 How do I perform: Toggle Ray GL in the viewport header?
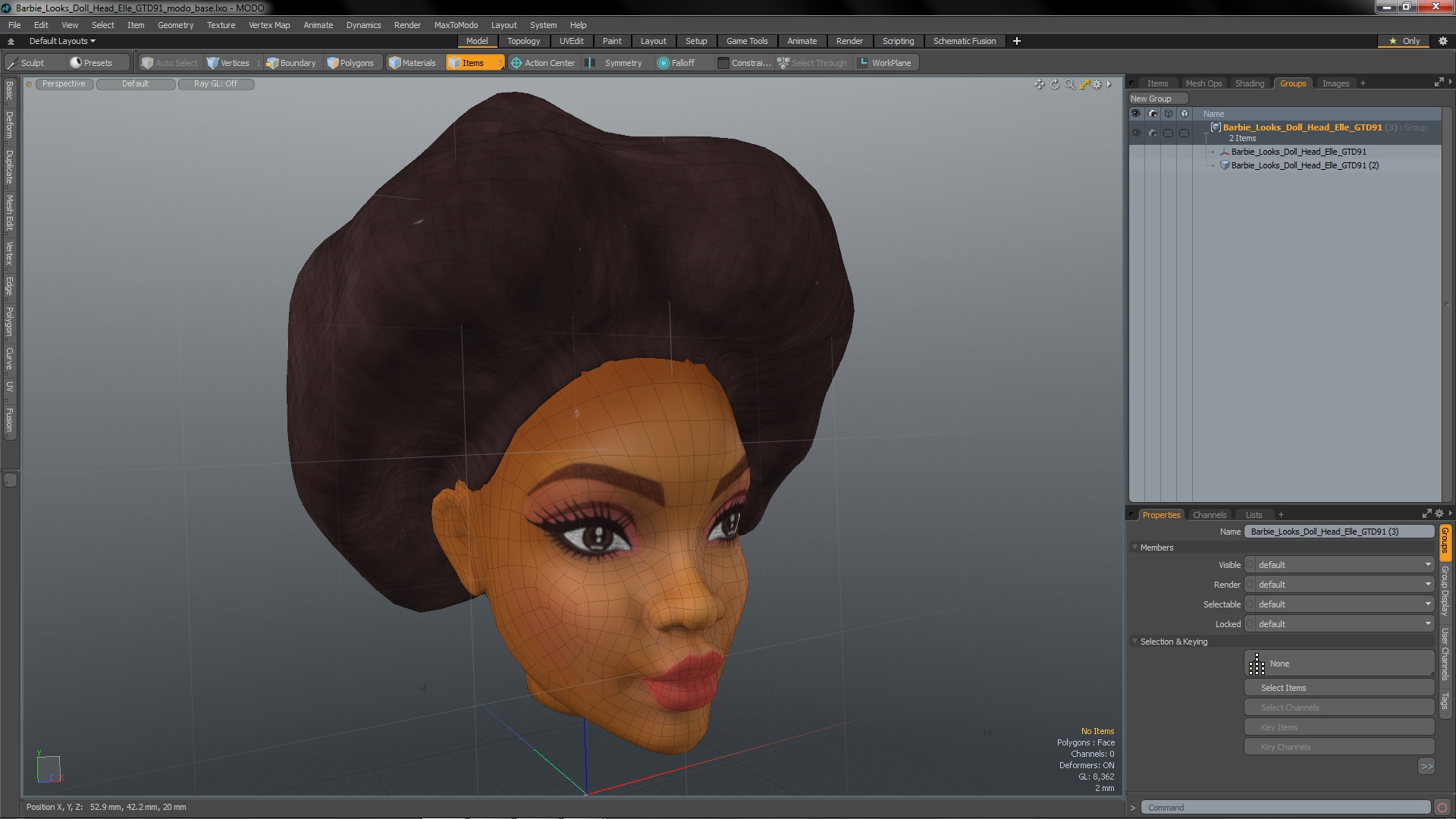(x=216, y=84)
